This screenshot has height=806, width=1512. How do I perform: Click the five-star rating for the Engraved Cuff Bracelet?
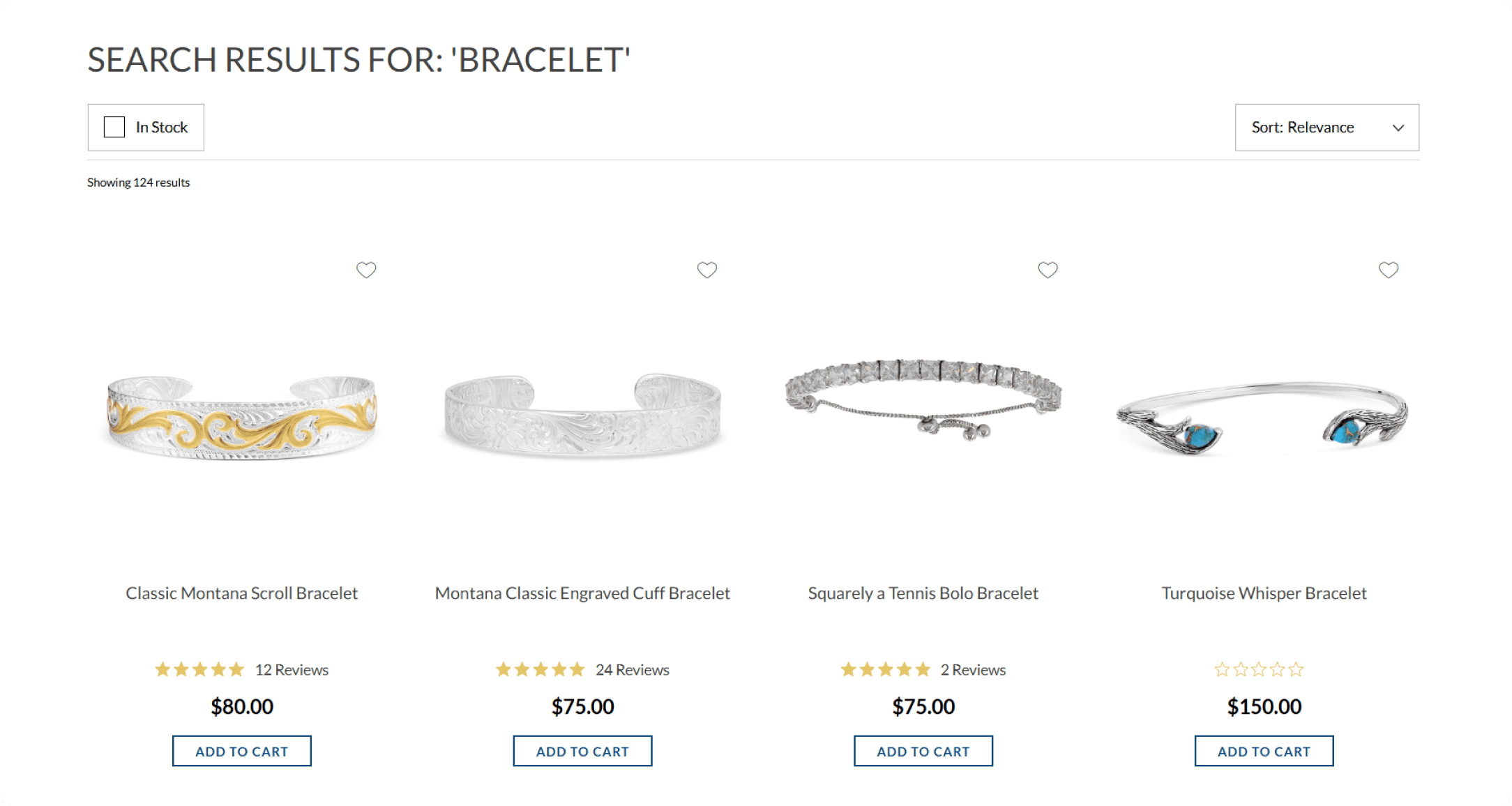pyautogui.click(x=539, y=669)
